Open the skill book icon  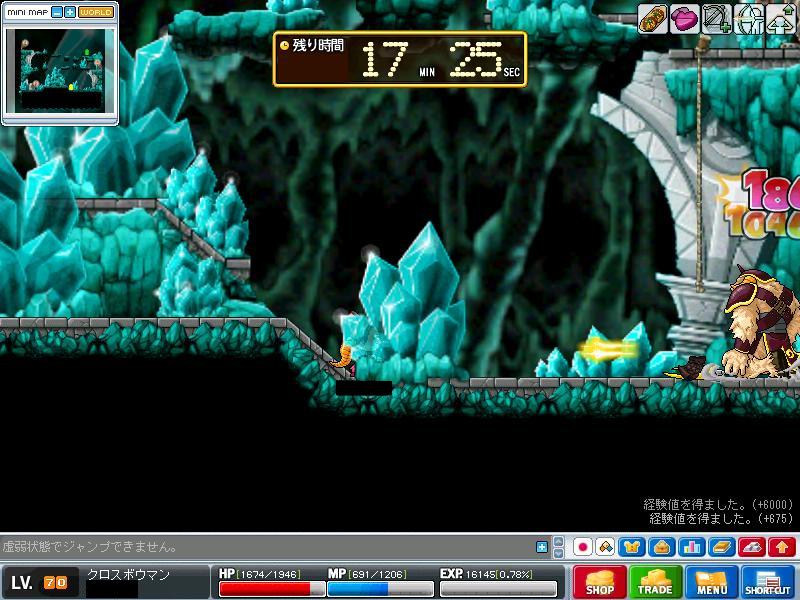point(722,547)
